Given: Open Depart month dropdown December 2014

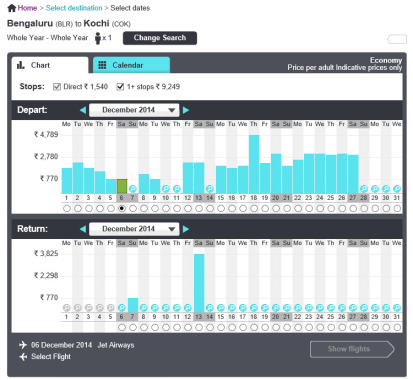Looking at the screenshot, I should 134,110.
